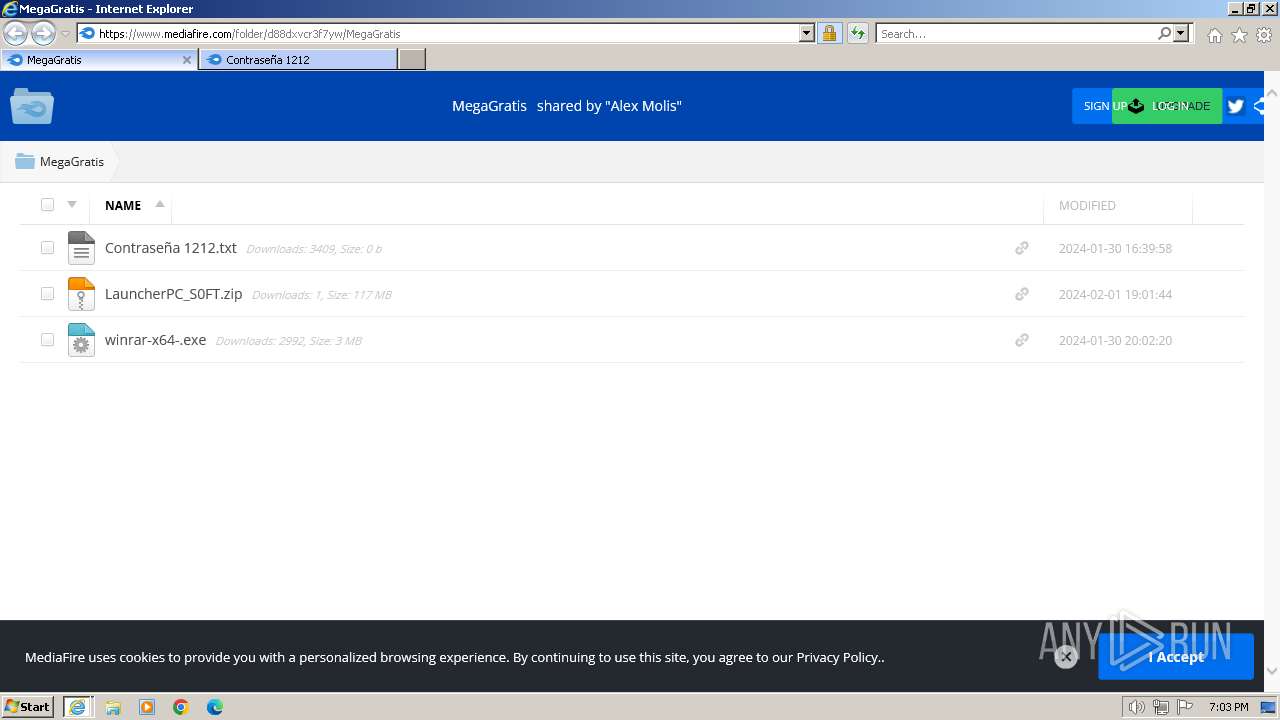Go back with browser Back arrow
This screenshot has height=720, width=1280.
coord(15,33)
